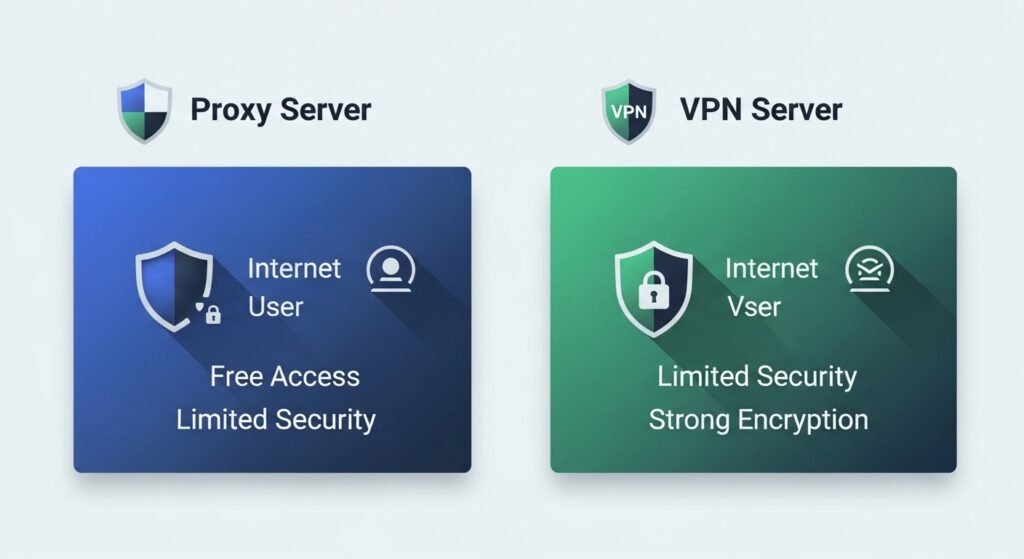This screenshot has height=559, width=1024.
Task: Click the User label in blue card
Action: point(275,306)
